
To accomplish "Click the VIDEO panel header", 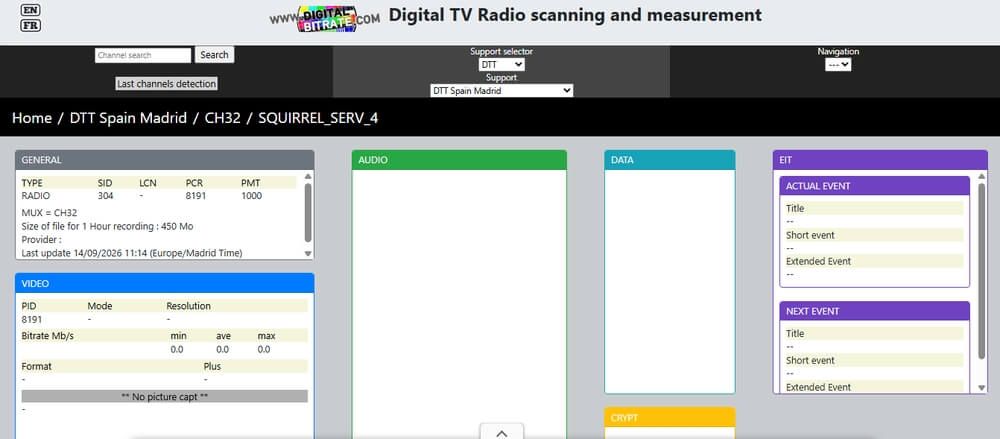I will [165, 283].
